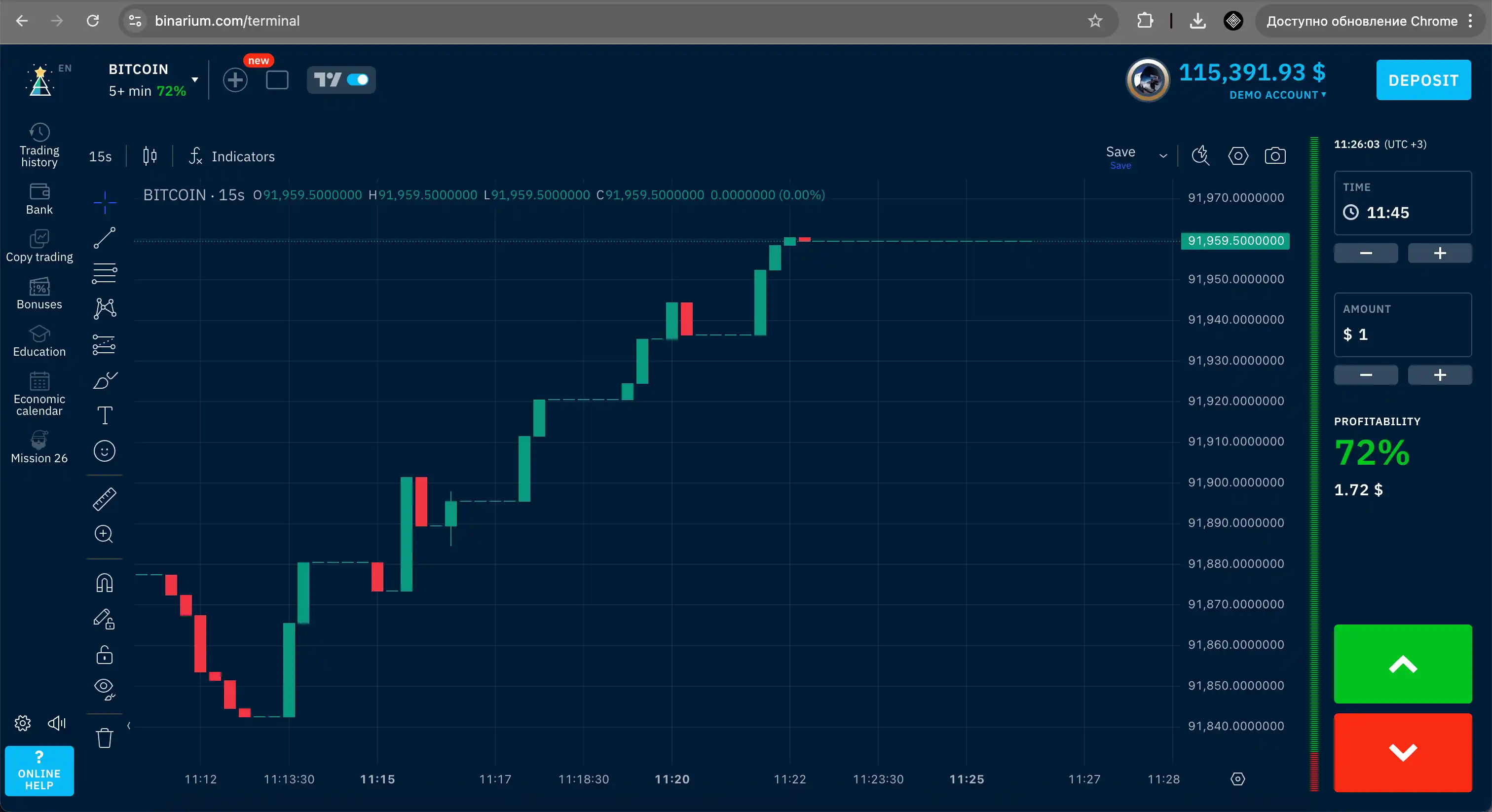Click the DEPOSIT button
Viewport: 1492px width, 812px height.
(1423, 80)
